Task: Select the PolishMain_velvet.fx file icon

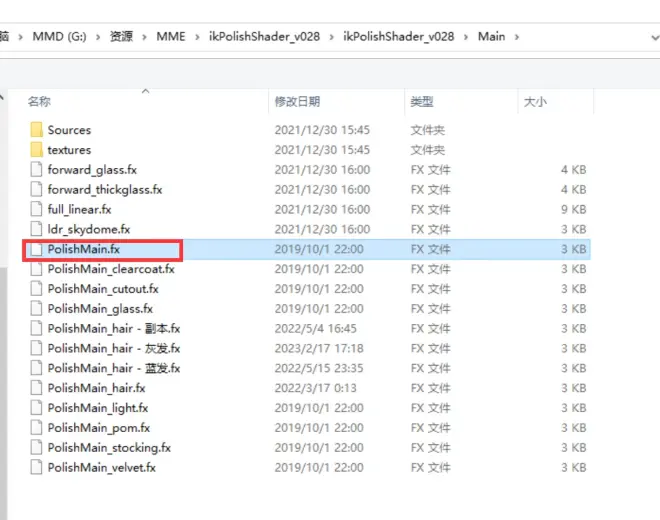Action: click(37, 467)
